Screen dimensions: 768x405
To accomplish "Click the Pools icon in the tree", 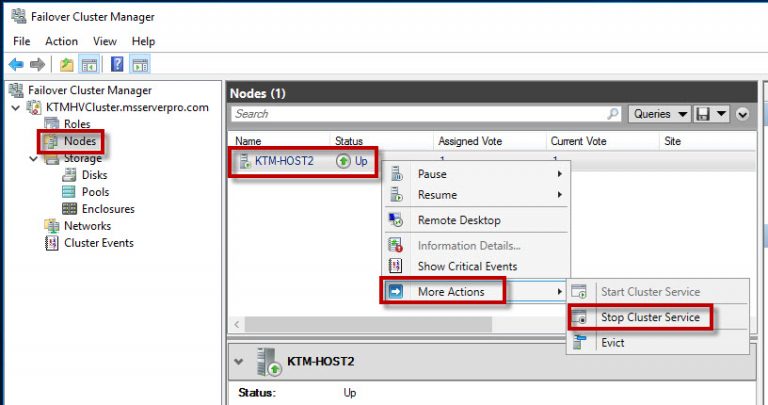I will click(69, 191).
